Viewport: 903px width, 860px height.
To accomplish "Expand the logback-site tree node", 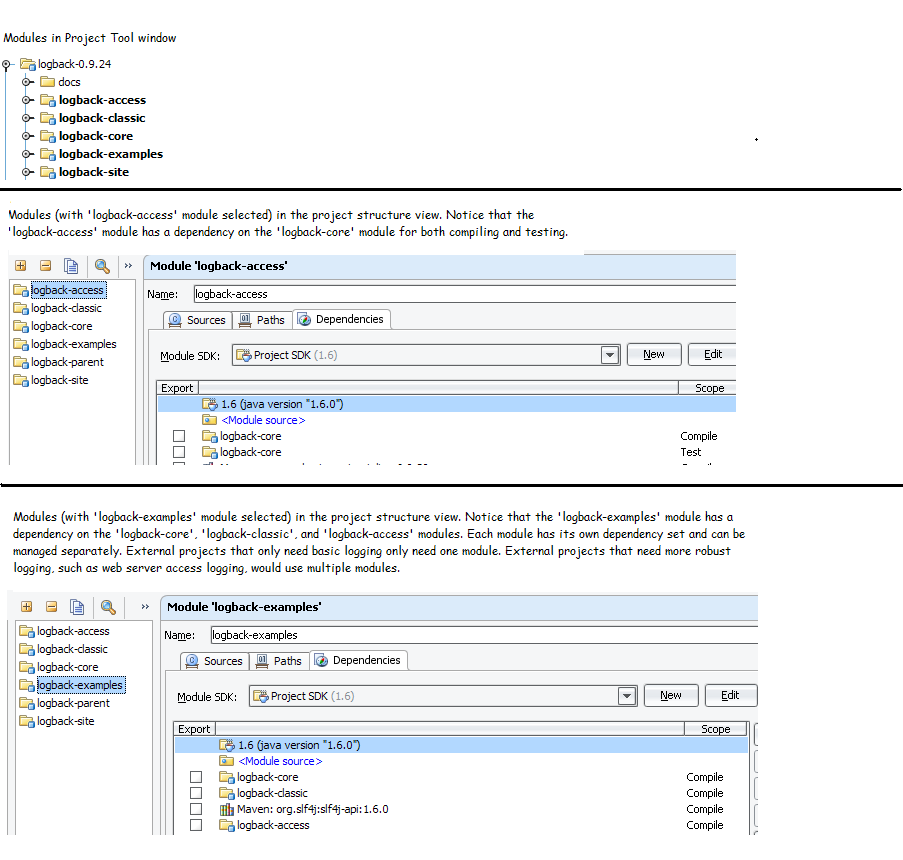I will (x=26, y=172).
